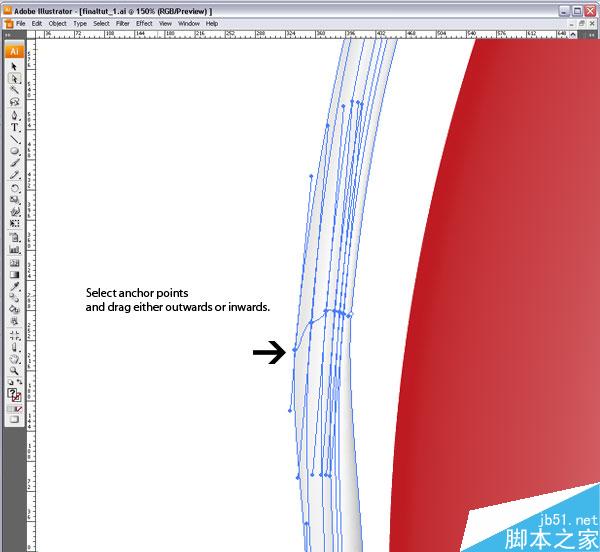Viewport: 600px width, 552px height.
Task: Select the Pen tool
Action: (14, 115)
